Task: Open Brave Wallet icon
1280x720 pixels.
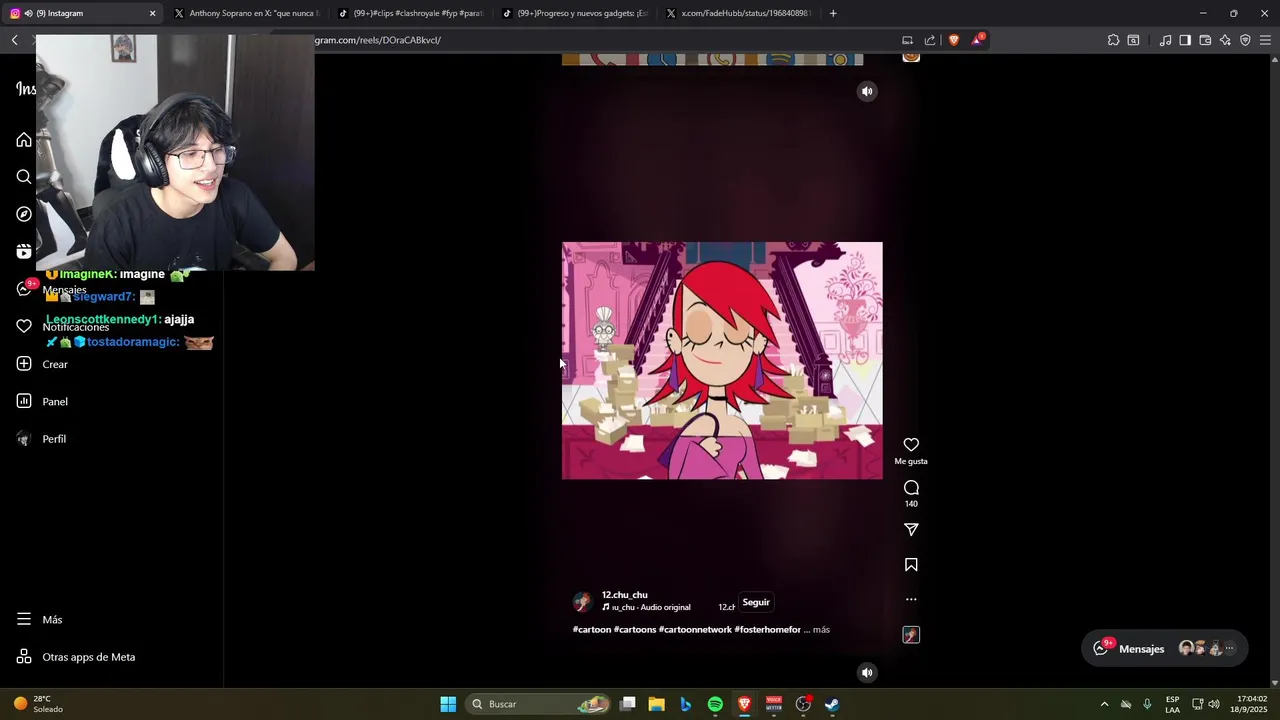Action: point(1205,40)
